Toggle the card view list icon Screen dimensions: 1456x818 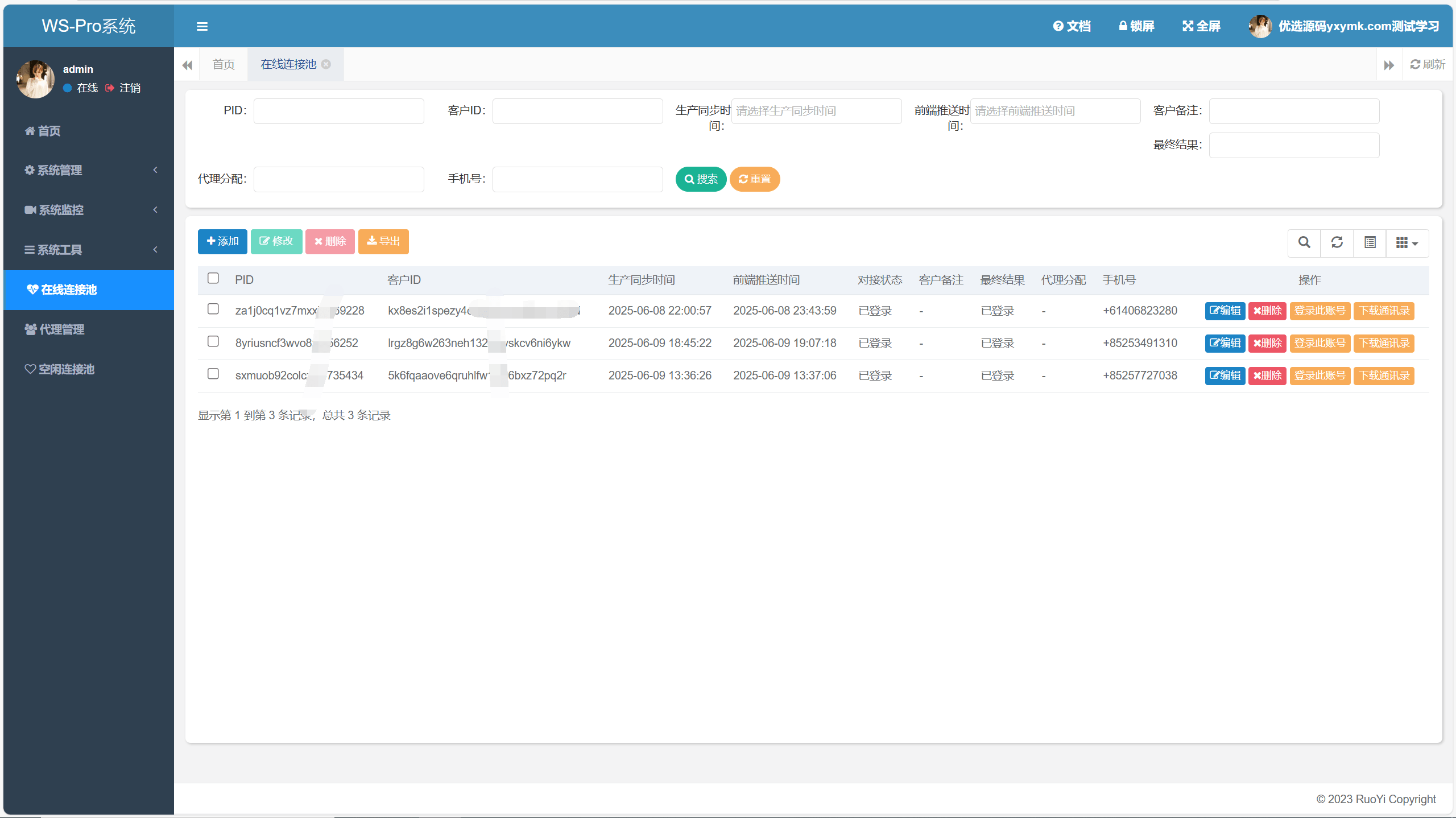click(x=1370, y=243)
